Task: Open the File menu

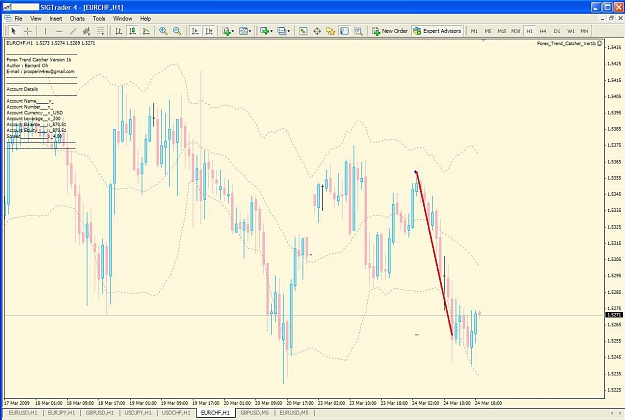Action: click(18, 19)
